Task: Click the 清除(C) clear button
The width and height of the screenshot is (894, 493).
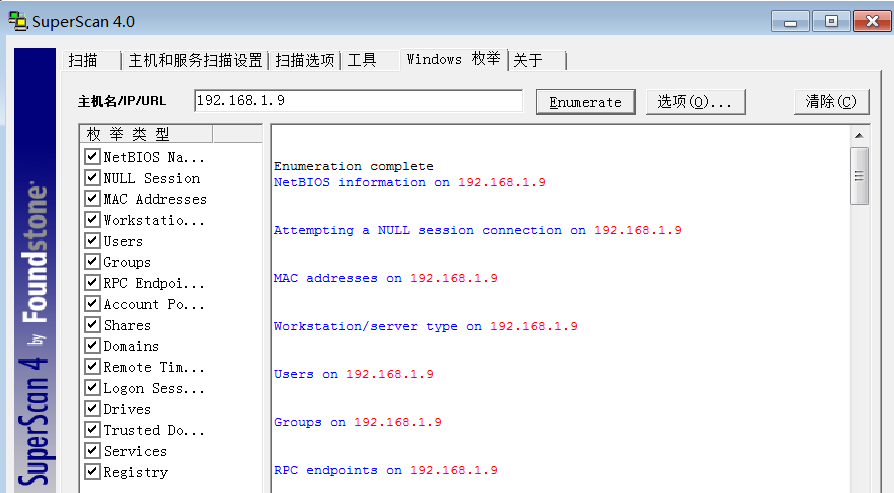Action: (x=831, y=102)
